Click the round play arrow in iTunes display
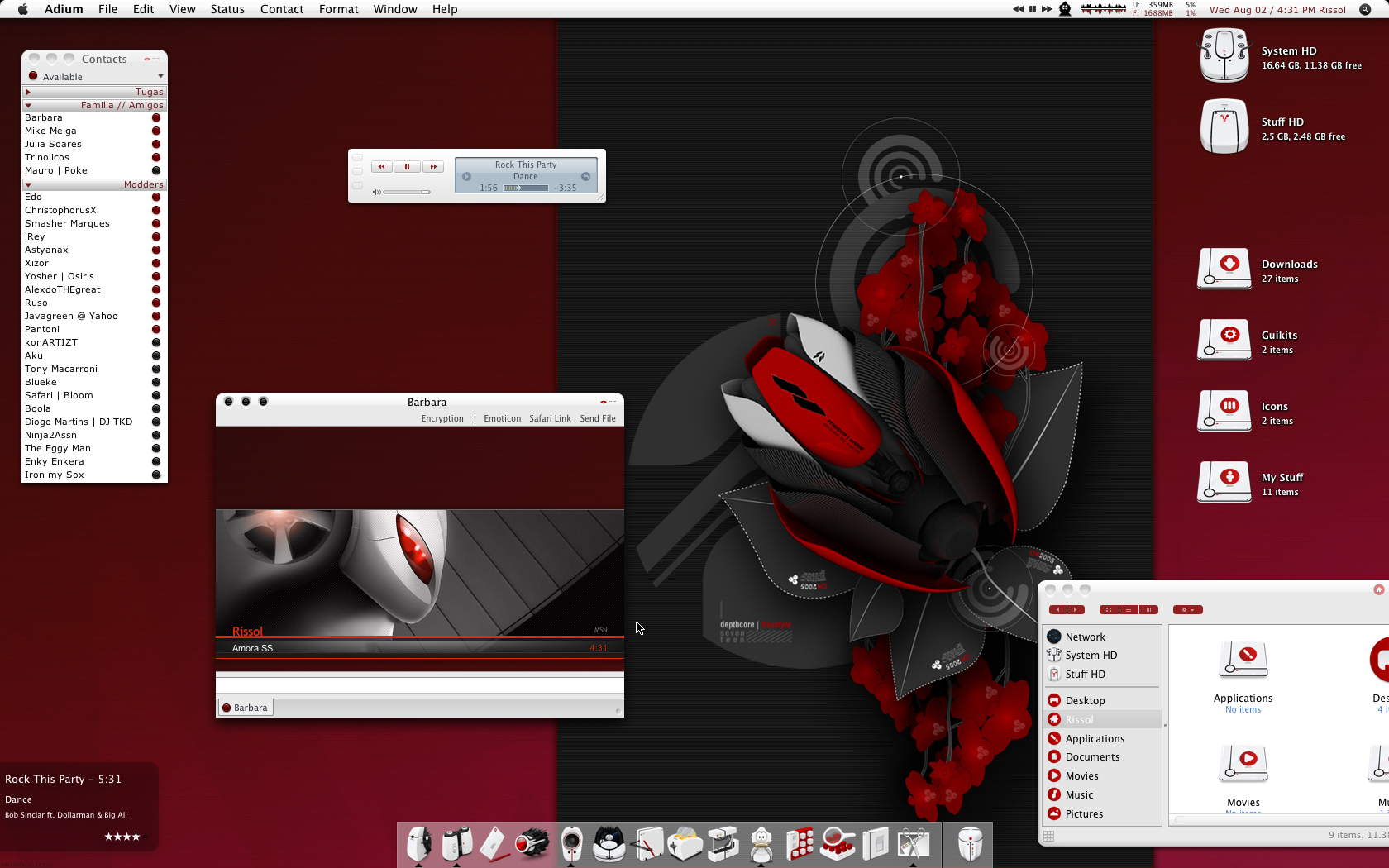Image resolution: width=1389 pixels, height=868 pixels. 466,177
